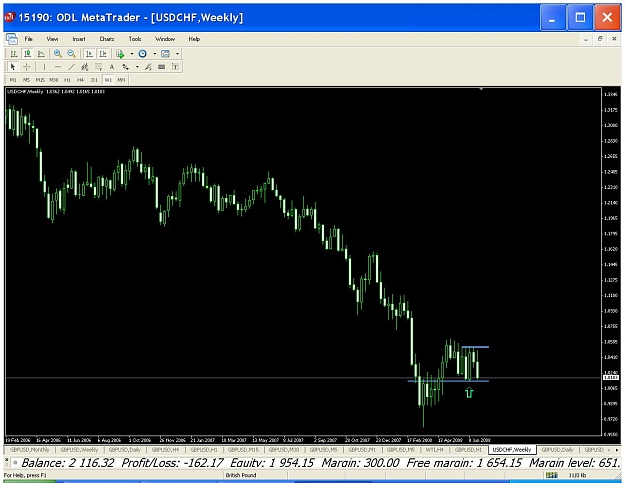Open the Insert menu

coord(79,39)
